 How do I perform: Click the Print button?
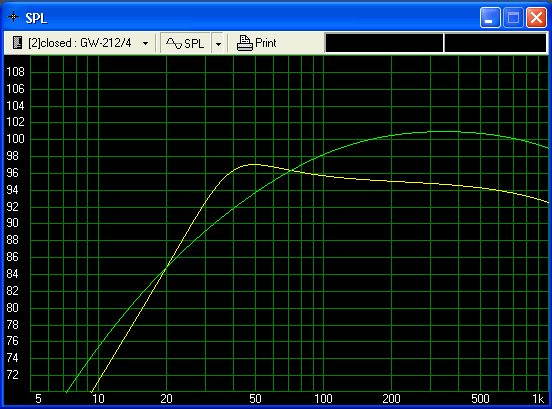click(x=256, y=43)
